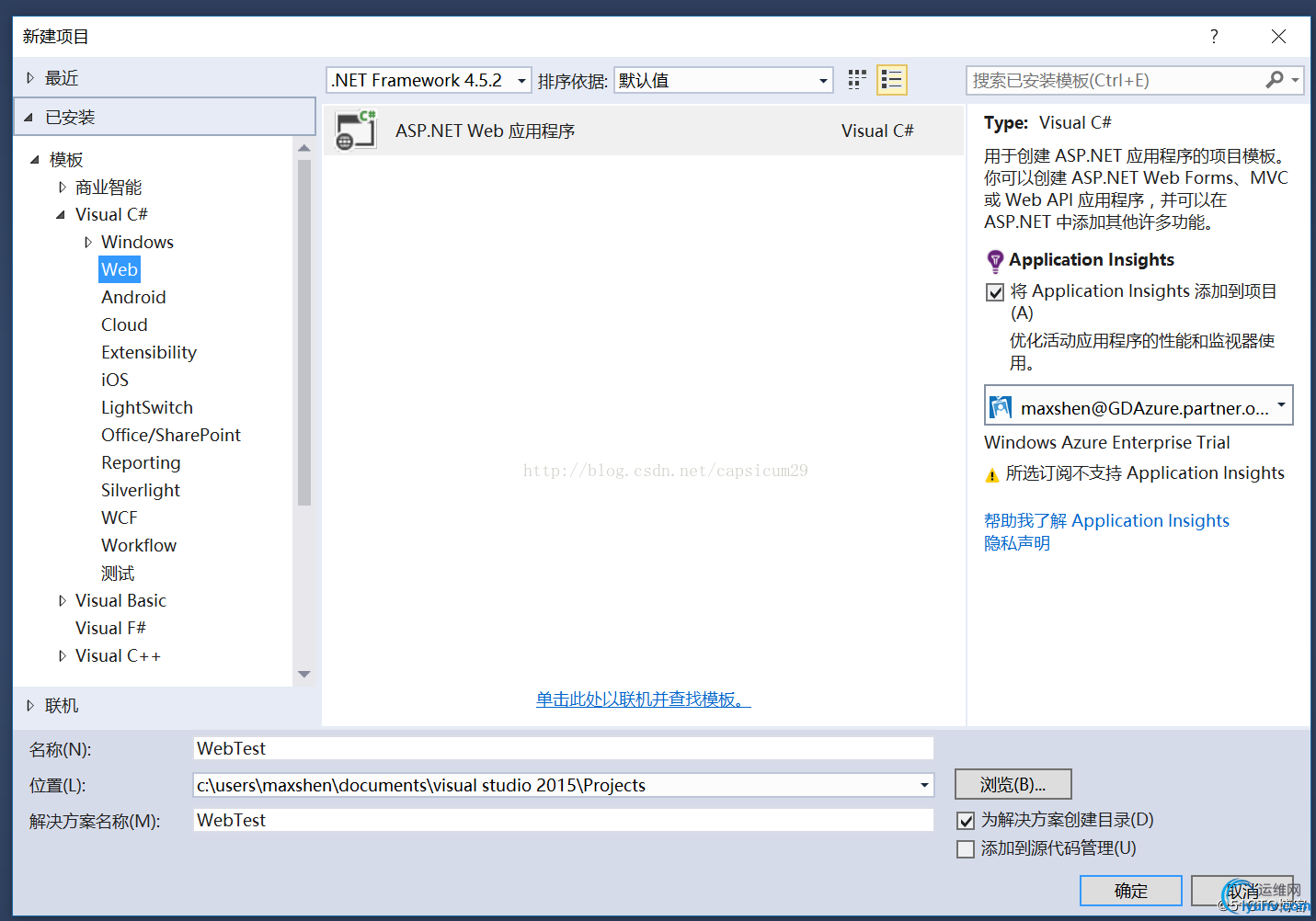Select the Workflow template category
Screen dimensions: 1316x921
139,545
